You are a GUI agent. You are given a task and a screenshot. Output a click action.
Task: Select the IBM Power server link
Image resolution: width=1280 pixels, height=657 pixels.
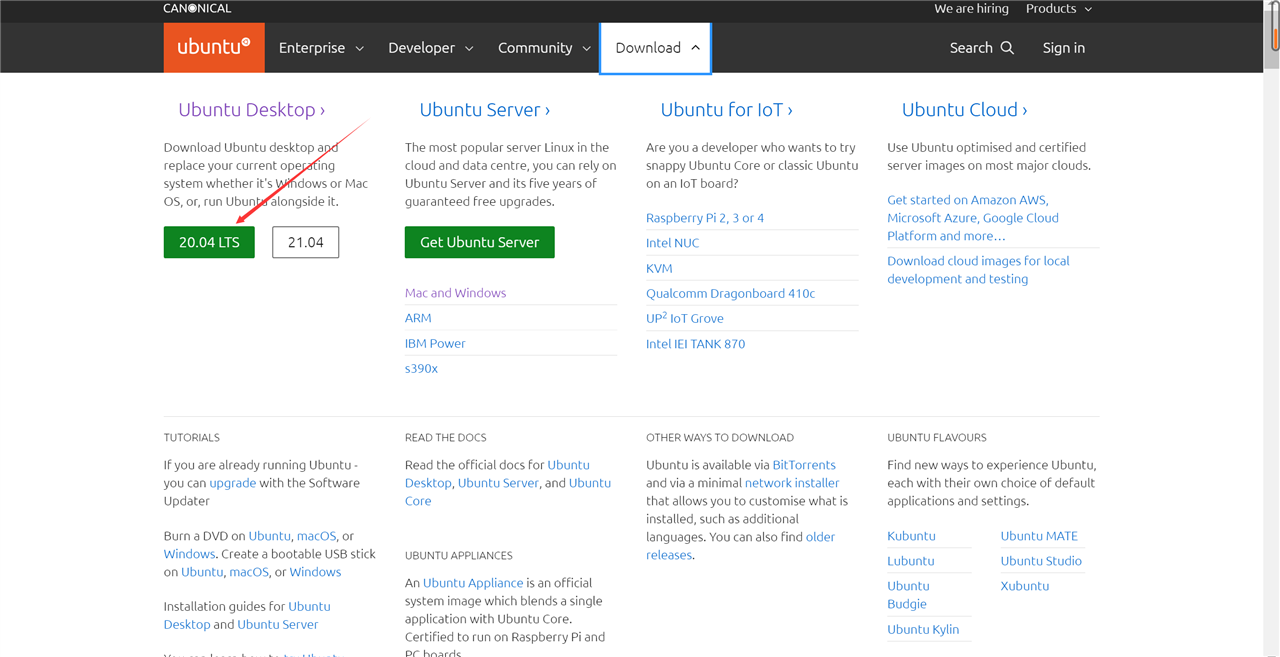[435, 343]
